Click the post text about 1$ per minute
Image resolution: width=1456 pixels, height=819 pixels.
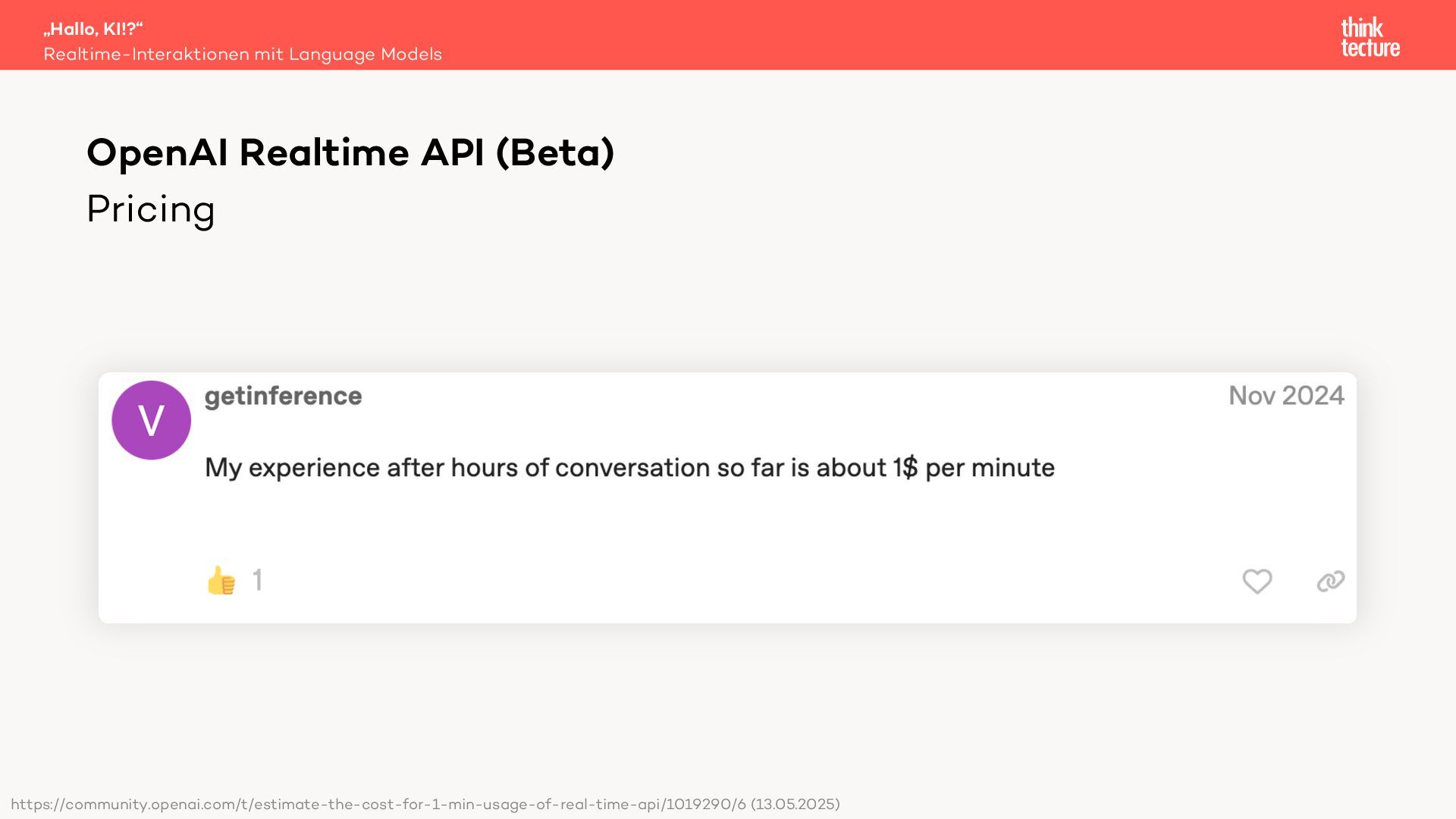click(x=629, y=467)
